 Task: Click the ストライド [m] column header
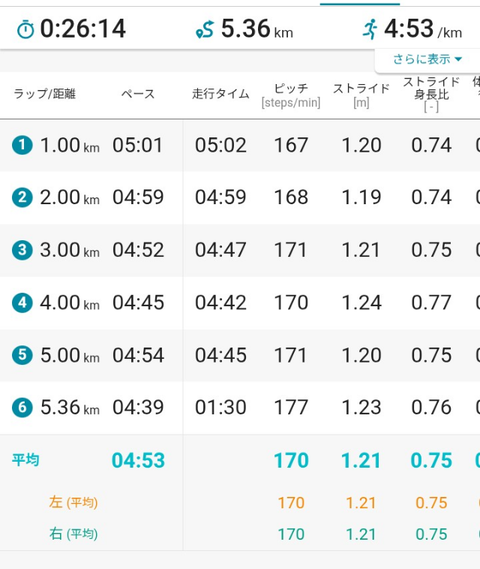[x=361, y=95]
